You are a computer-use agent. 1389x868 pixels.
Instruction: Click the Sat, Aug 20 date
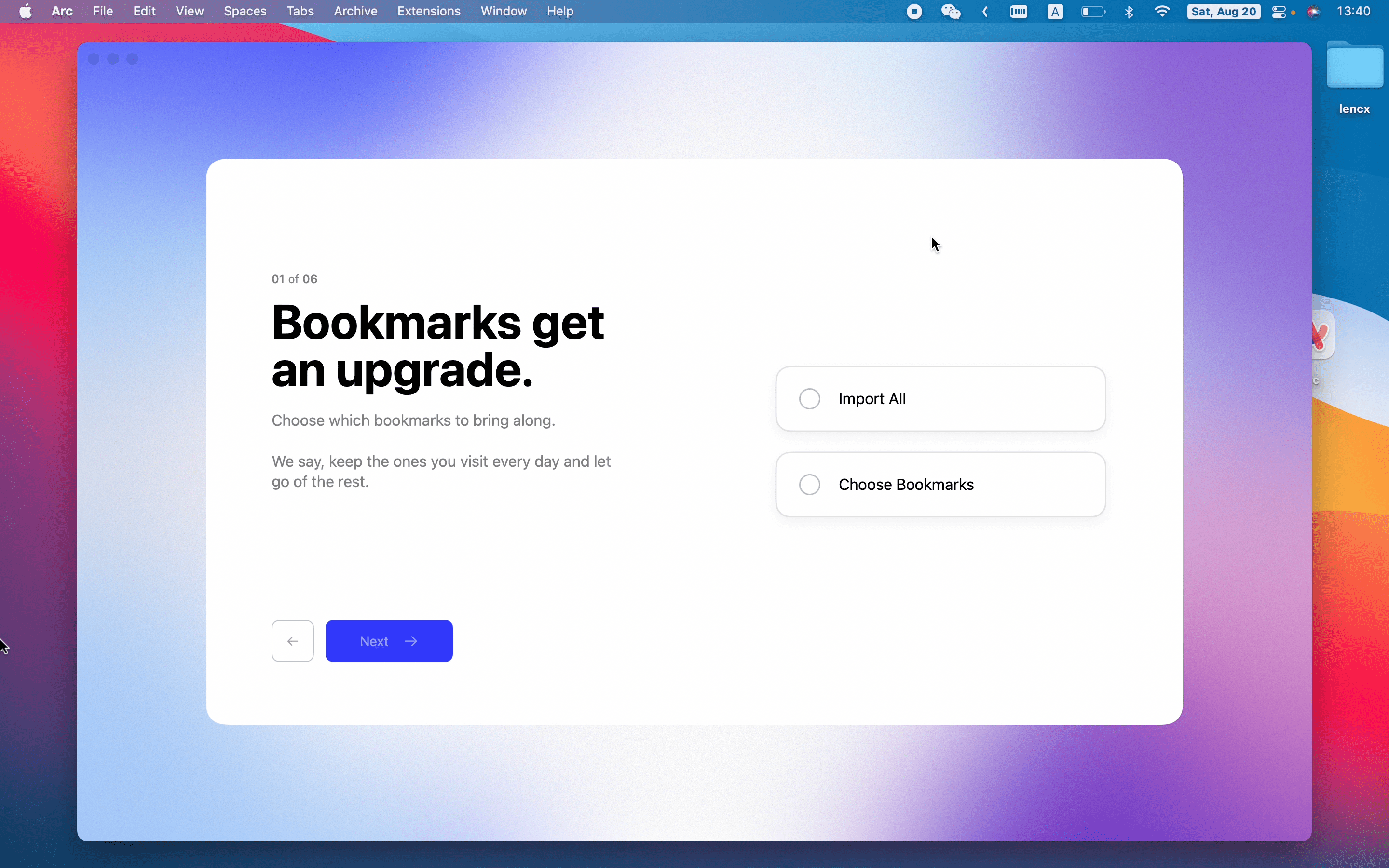point(1224,12)
